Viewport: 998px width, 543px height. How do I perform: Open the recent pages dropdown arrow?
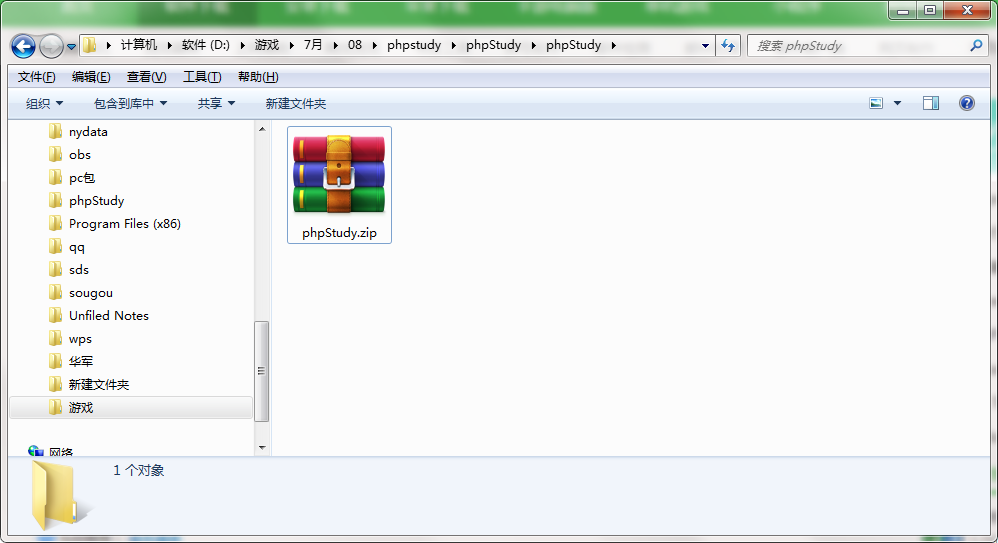coord(71,46)
